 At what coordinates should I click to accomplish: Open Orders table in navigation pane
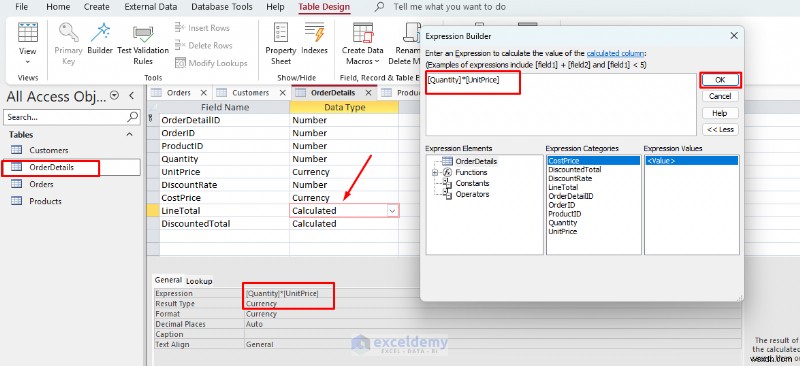[41, 184]
